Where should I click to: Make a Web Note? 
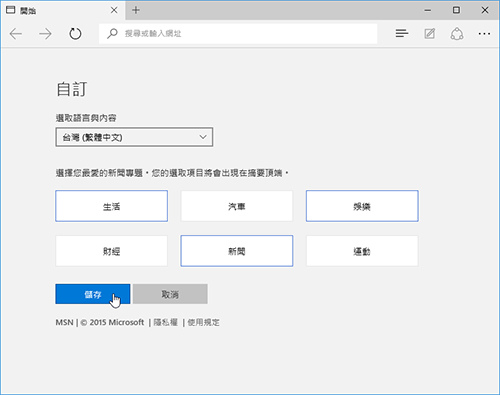(x=430, y=33)
